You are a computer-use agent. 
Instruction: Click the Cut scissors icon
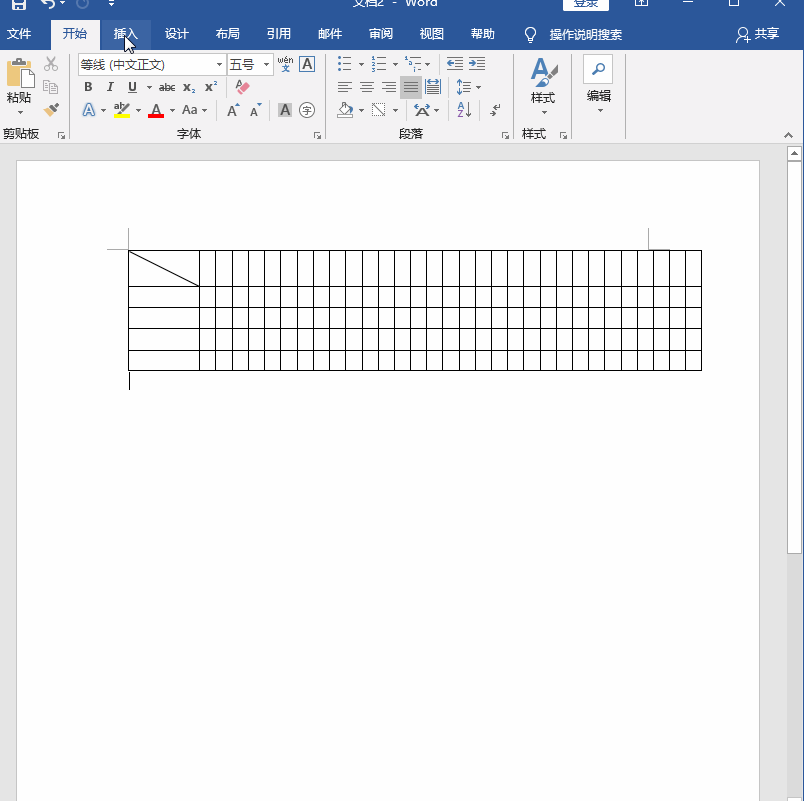click(x=51, y=64)
